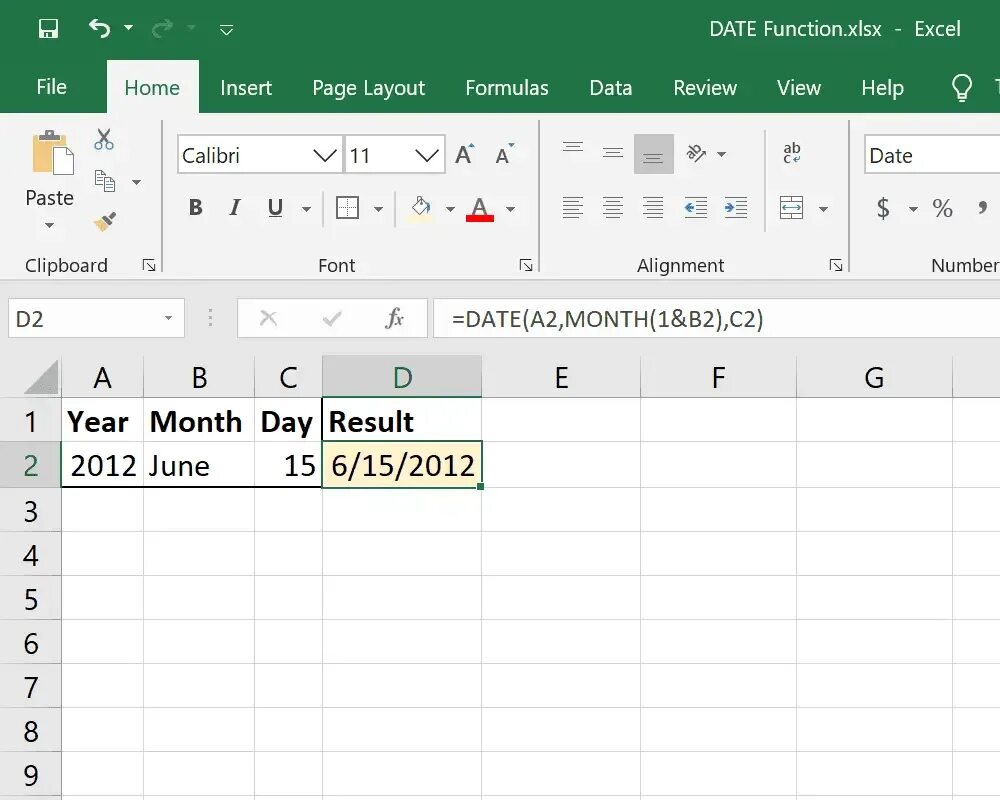Screen dimensions: 1000x800
Task: Open the Borders dropdown arrow
Action: pyautogui.click(x=378, y=209)
